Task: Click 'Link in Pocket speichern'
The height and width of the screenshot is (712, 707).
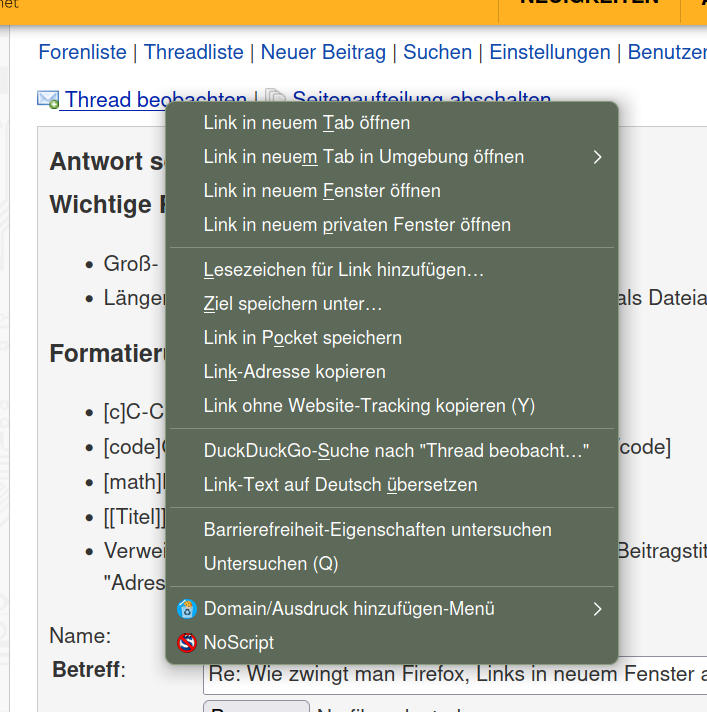Action: coord(302,338)
